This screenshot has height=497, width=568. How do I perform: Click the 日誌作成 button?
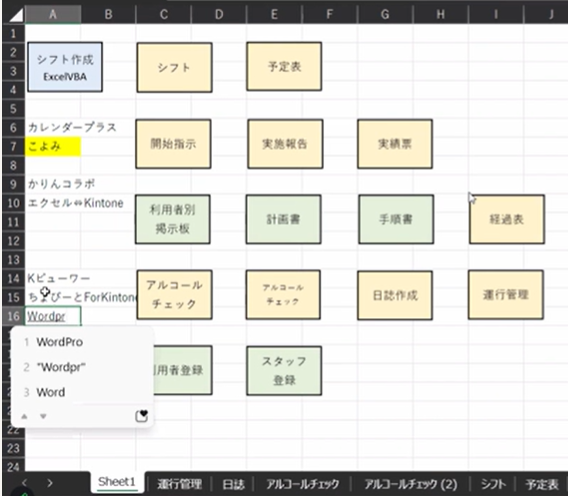[x=395, y=295]
